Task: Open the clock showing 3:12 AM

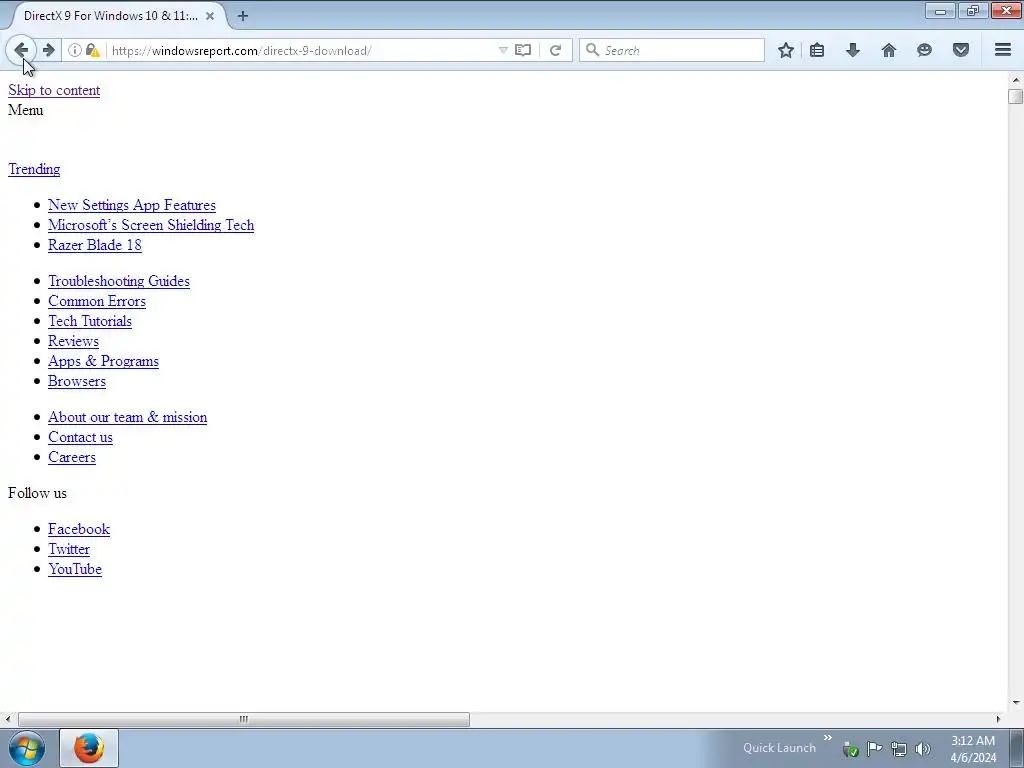Action: (973, 749)
